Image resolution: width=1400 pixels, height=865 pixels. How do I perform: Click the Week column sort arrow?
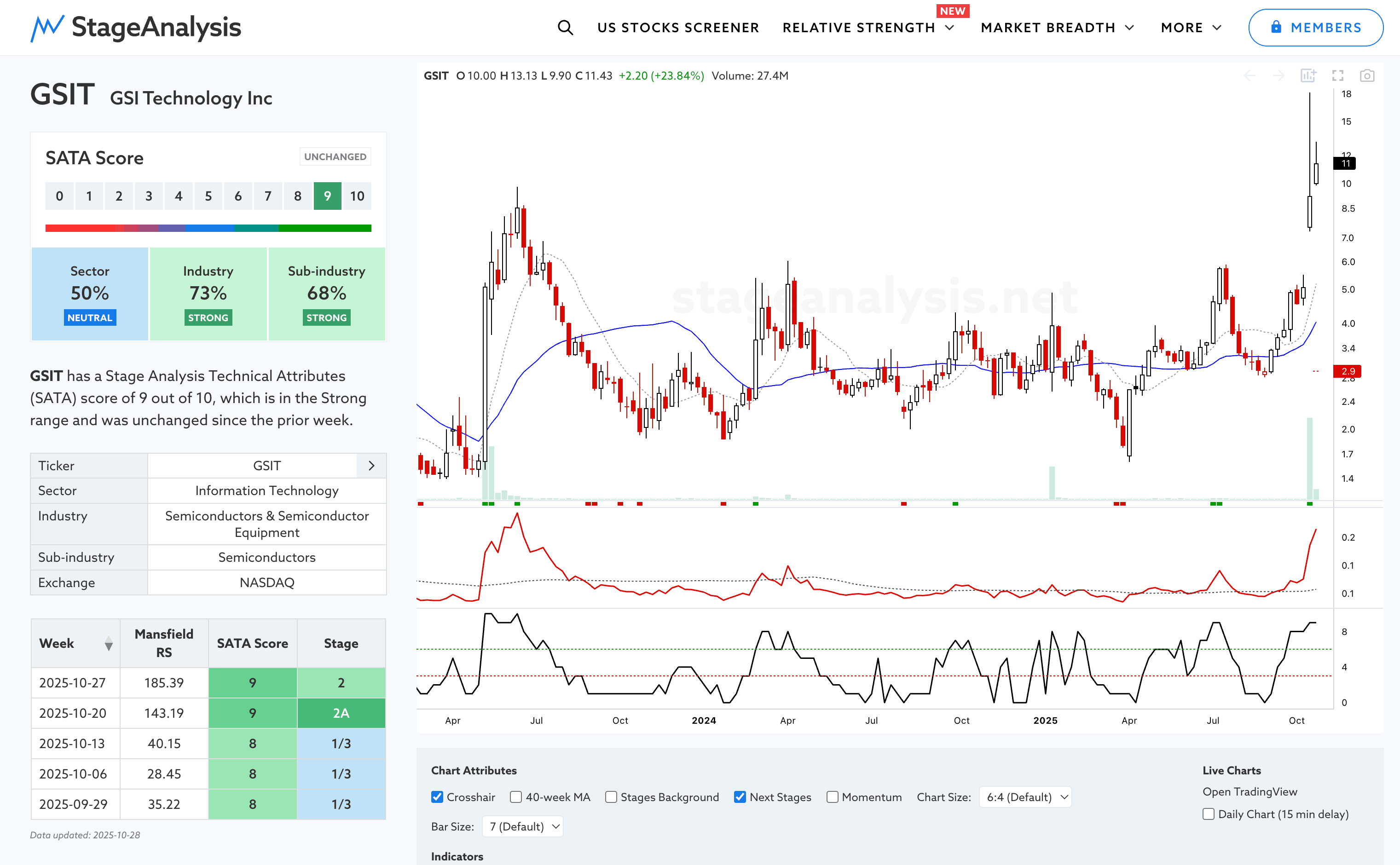(x=108, y=644)
